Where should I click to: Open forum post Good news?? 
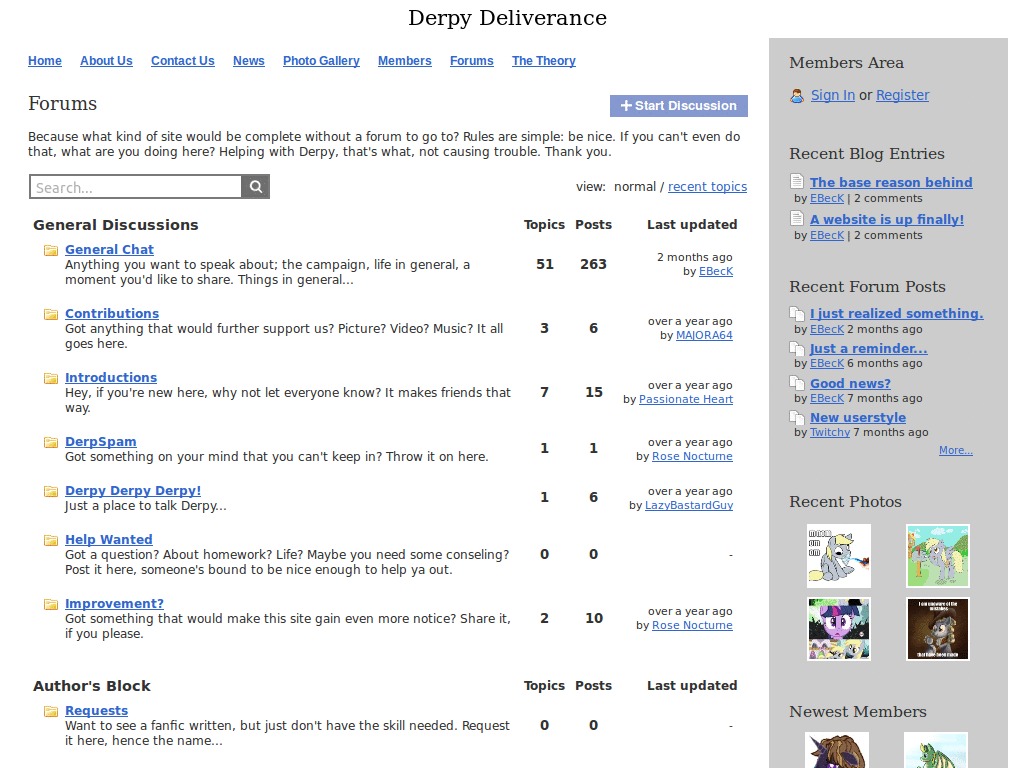(x=850, y=383)
